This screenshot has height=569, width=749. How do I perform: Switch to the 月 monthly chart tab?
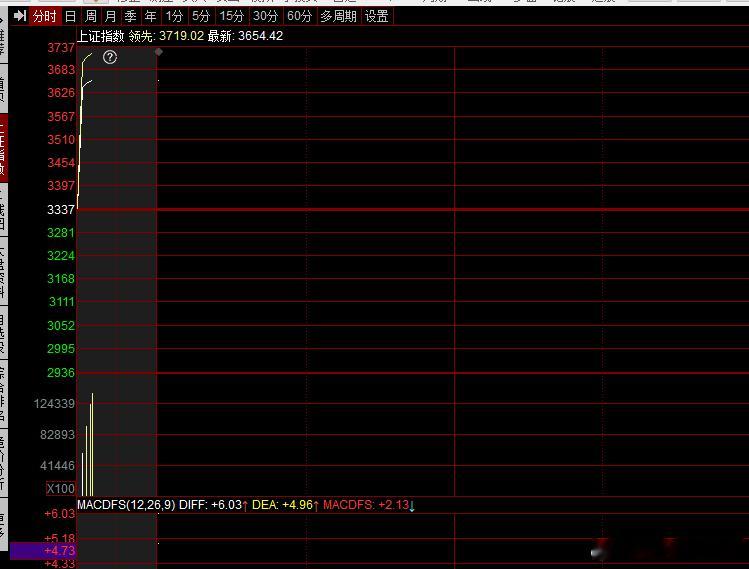coord(110,16)
